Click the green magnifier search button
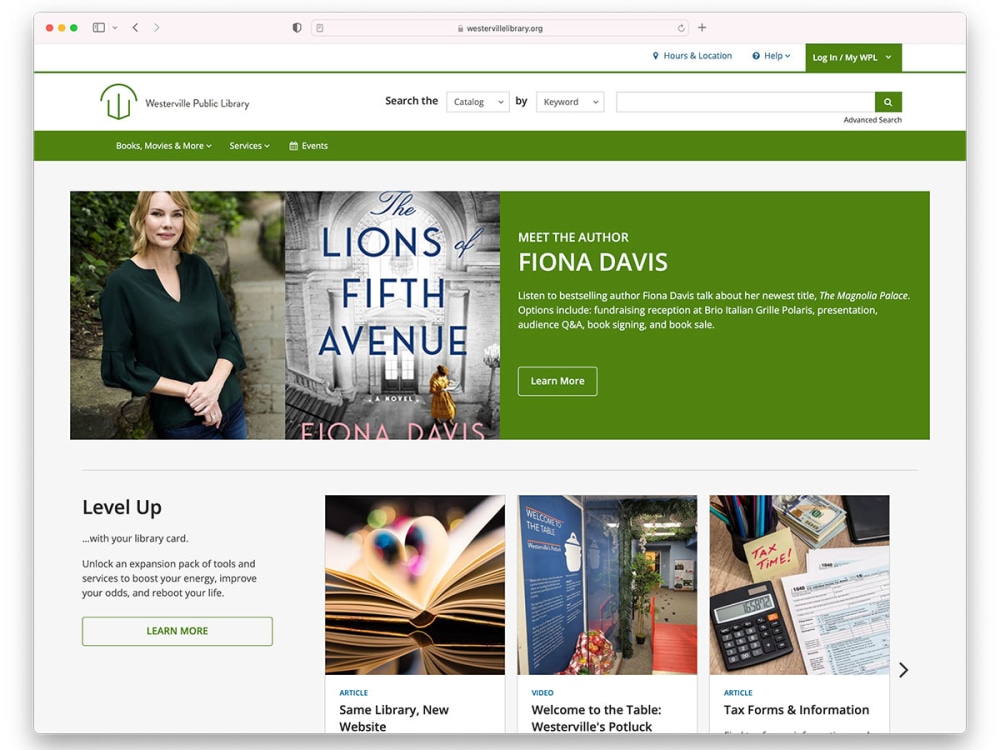Viewport: 1000px width, 750px height. coord(888,102)
